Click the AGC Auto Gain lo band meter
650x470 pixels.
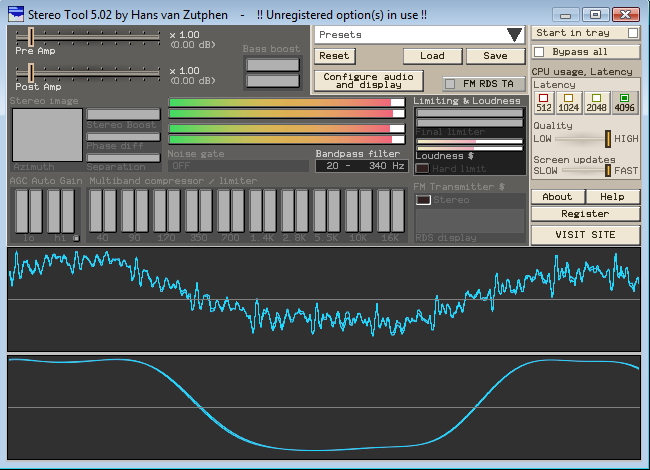[x=29, y=211]
